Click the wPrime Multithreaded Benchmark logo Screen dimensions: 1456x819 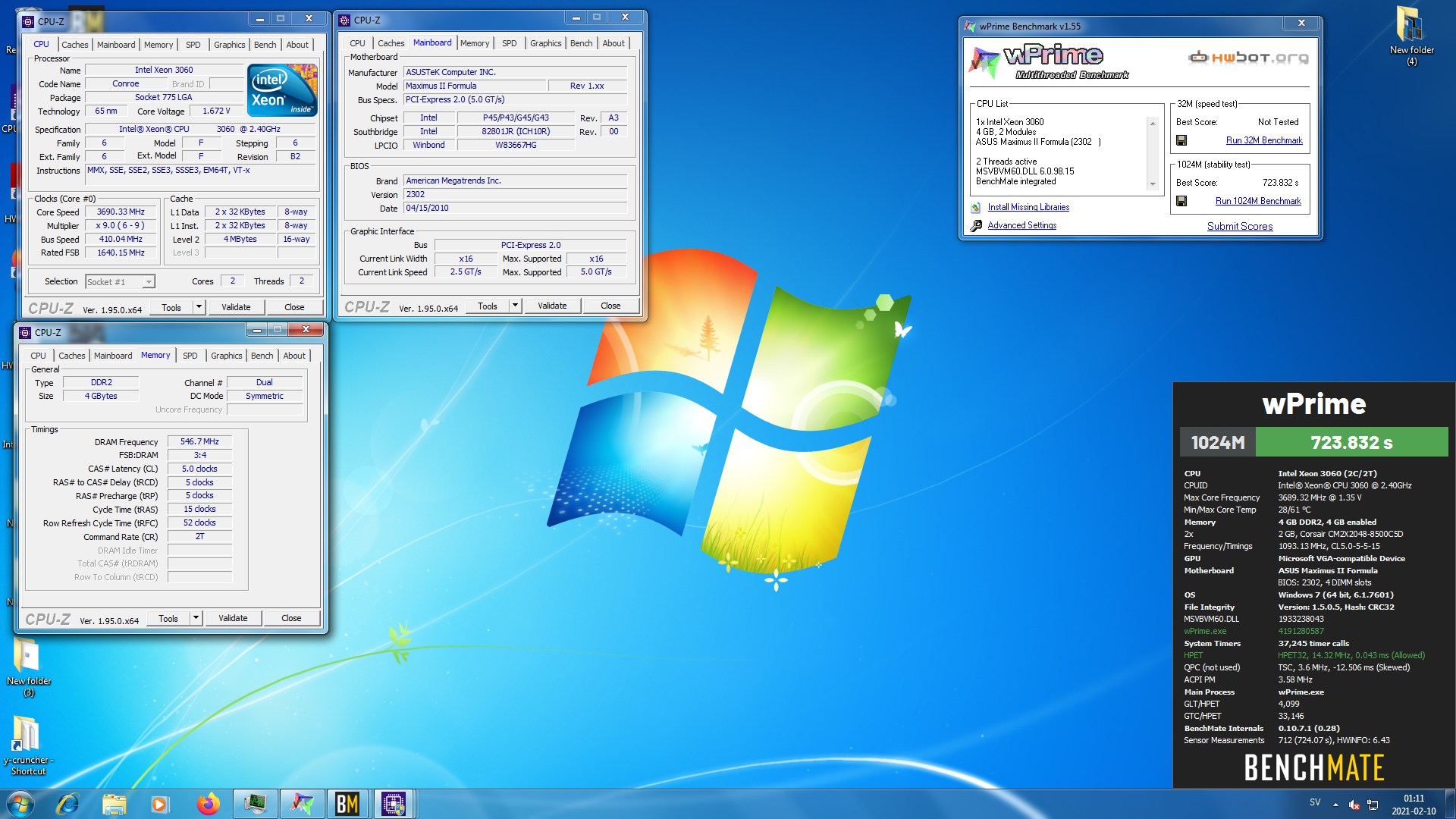click(1050, 61)
